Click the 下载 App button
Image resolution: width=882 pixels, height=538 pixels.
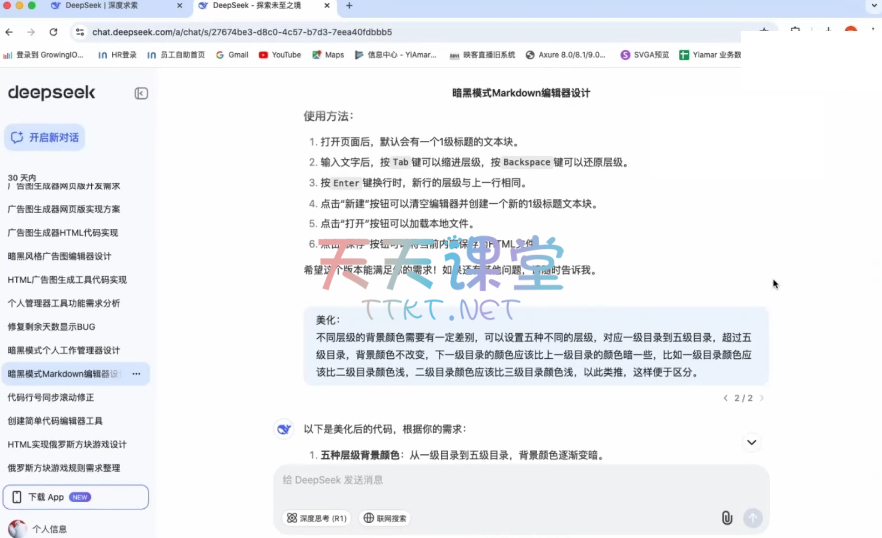pyautogui.click(x=76, y=497)
